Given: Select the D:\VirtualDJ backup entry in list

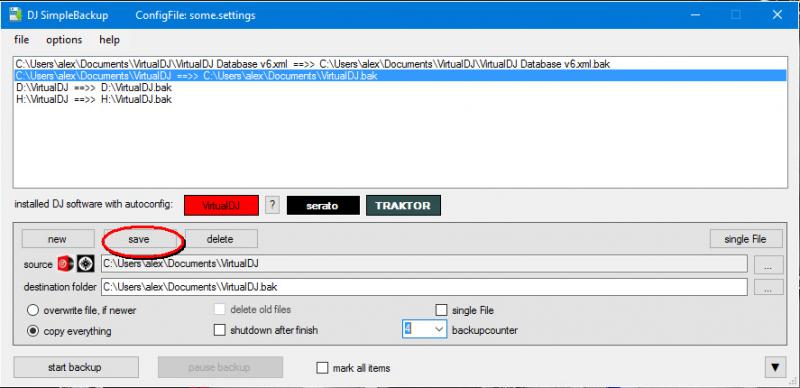Looking at the screenshot, I should (400, 87).
